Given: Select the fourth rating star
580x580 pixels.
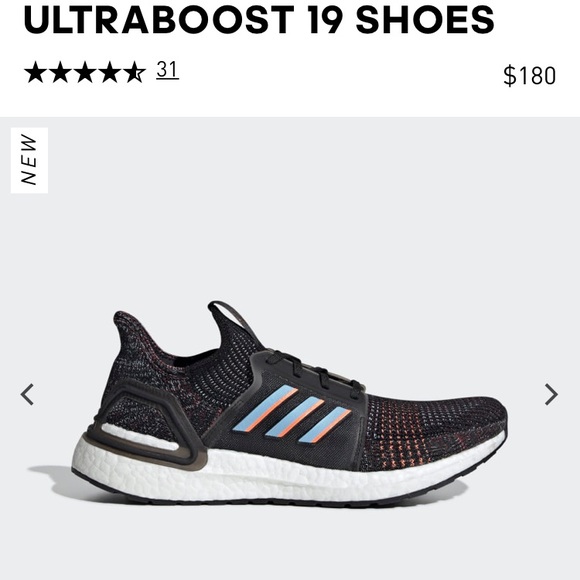Looking at the screenshot, I should pos(109,72).
